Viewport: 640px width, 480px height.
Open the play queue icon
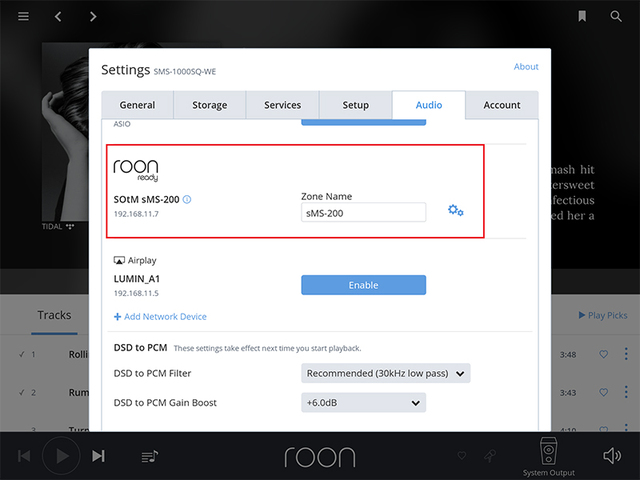coord(150,456)
